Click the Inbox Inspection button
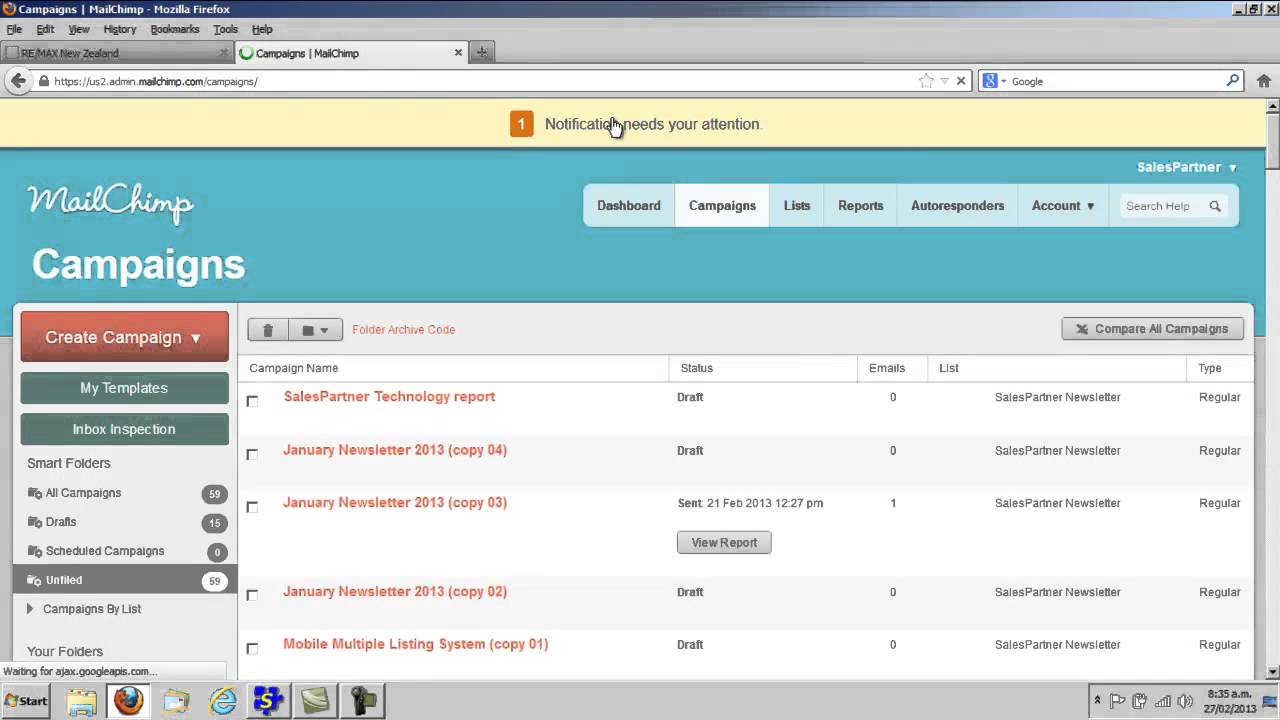 point(125,429)
